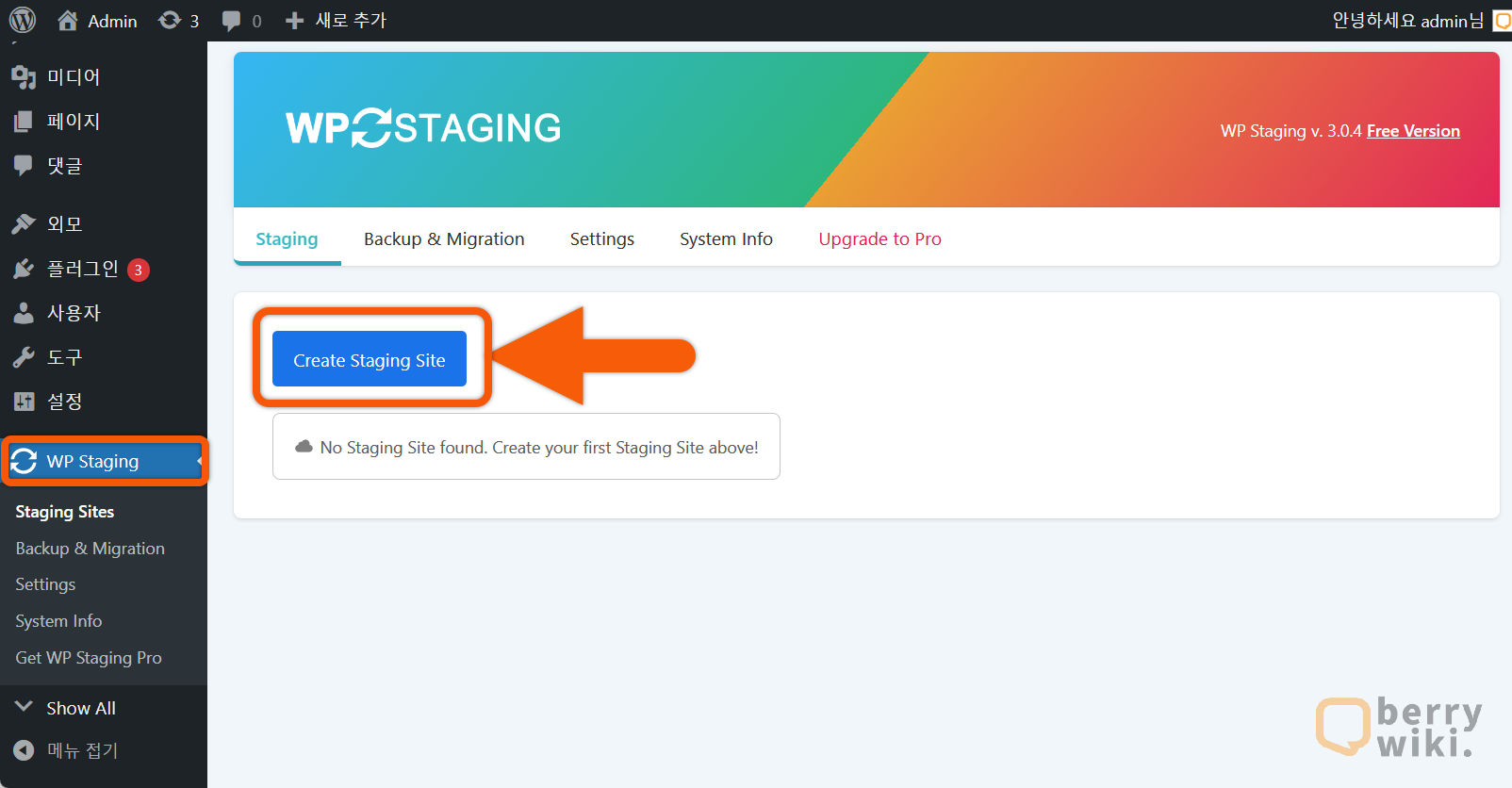The image size is (1512, 788).
Task: Open Staging Sites submenu item
Action: pyautogui.click(x=65, y=512)
